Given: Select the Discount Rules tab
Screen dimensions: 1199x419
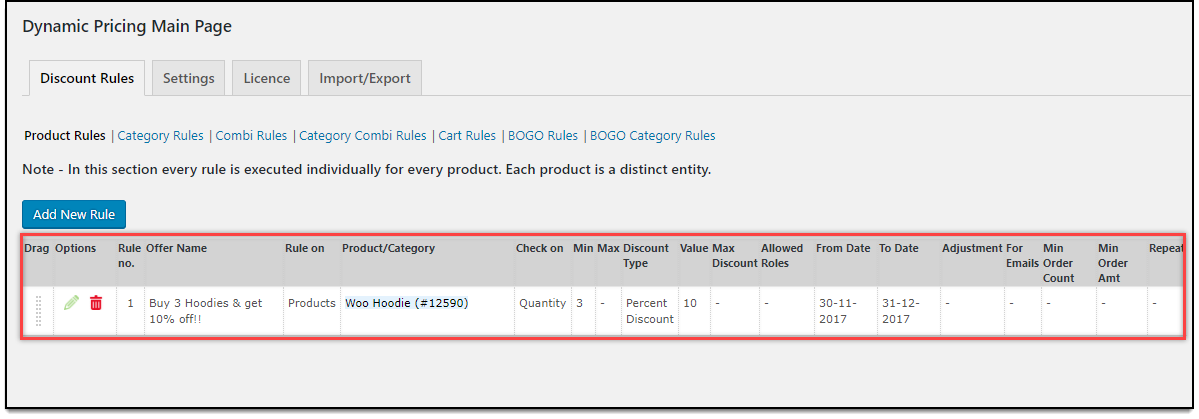Looking at the screenshot, I should (x=87, y=78).
